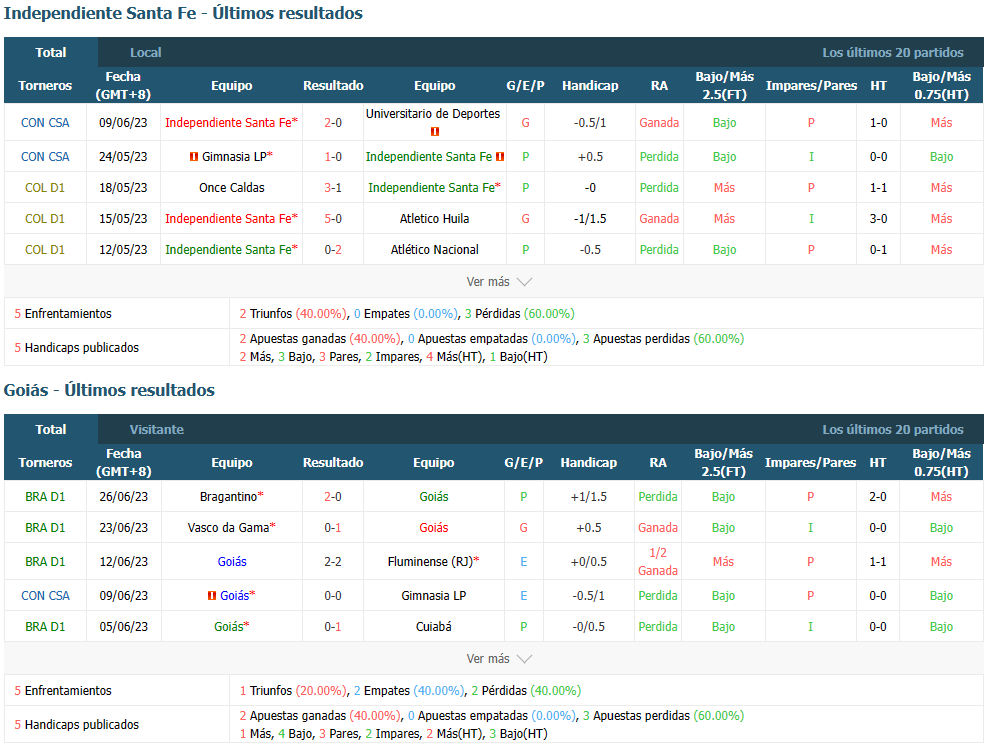Click Goiás home team on 05/06/23
This screenshot has height=750, width=988.
pos(231,626)
